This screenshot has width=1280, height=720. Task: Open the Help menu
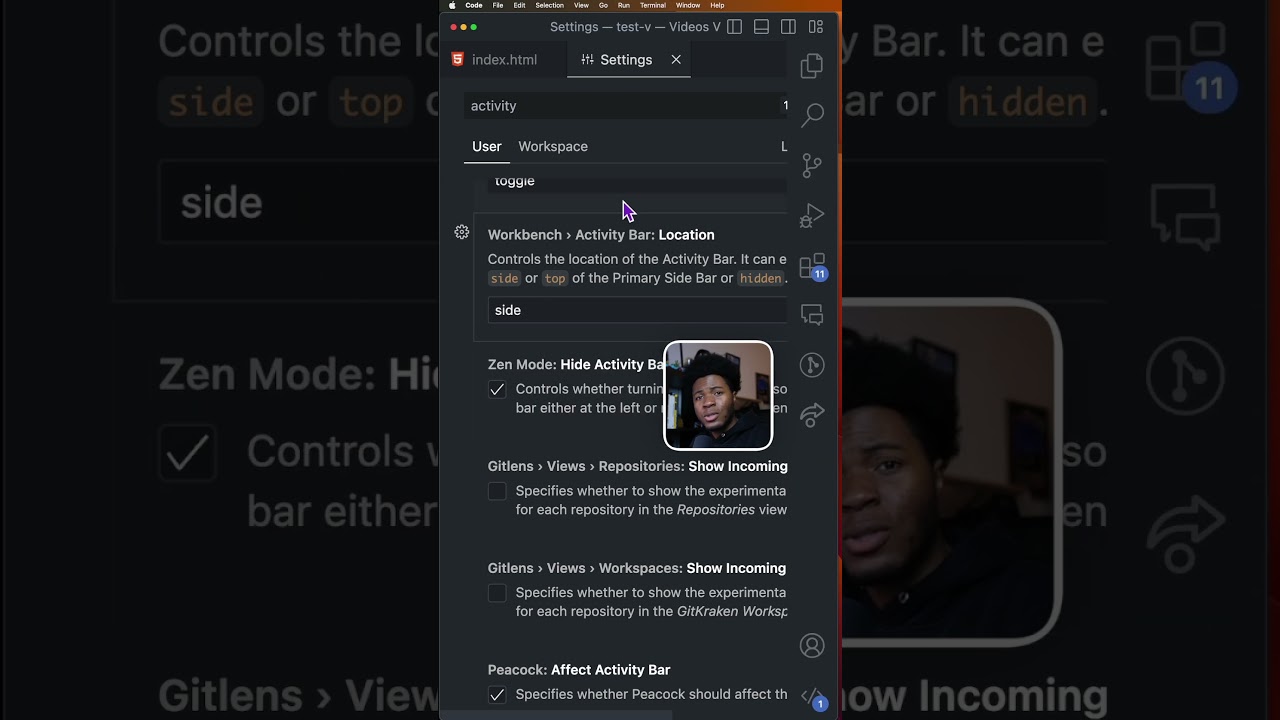click(x=717, y=5)
